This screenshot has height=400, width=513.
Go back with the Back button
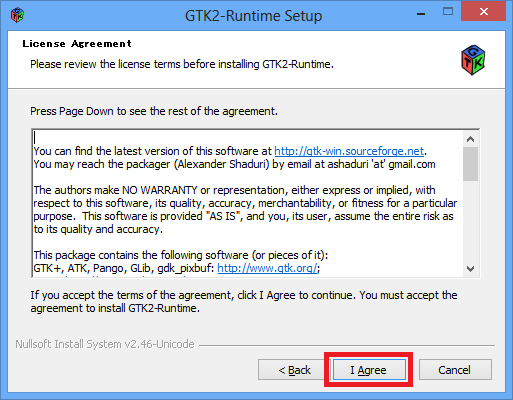point(294,370)
